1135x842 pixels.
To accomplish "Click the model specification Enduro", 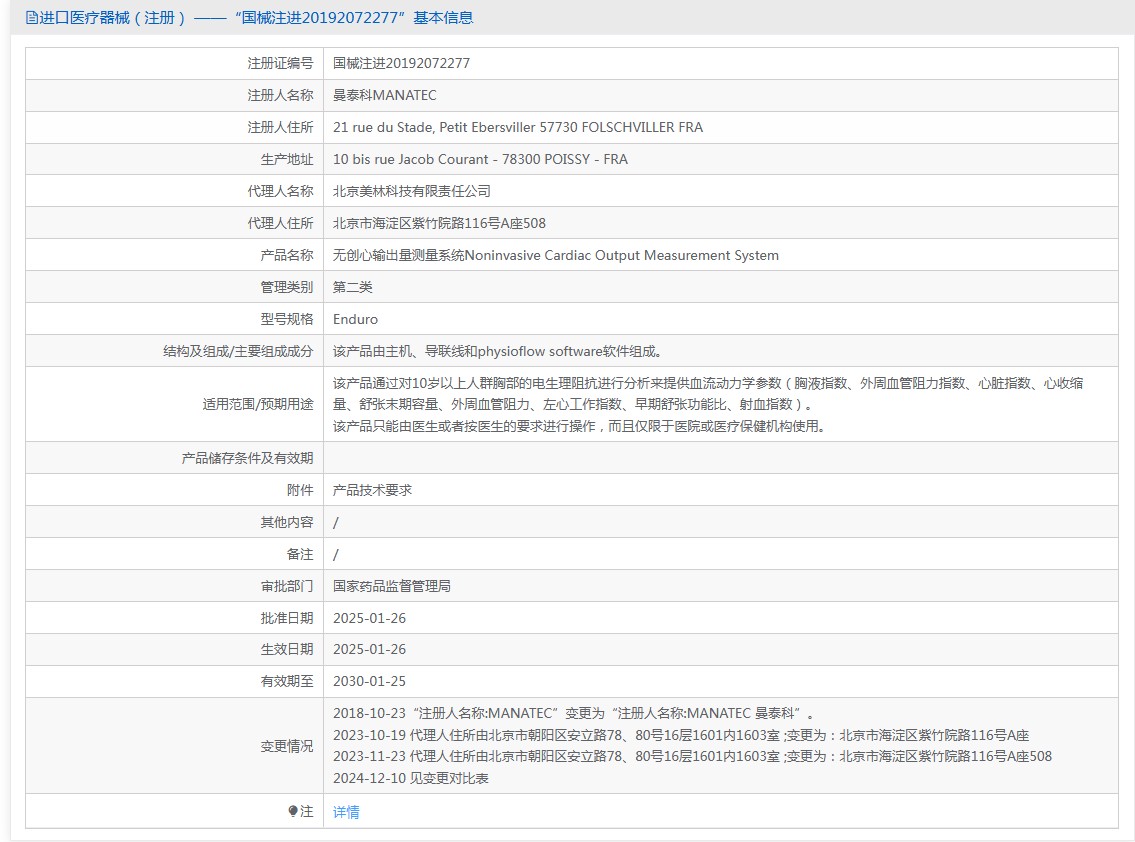I will point(355,319).
